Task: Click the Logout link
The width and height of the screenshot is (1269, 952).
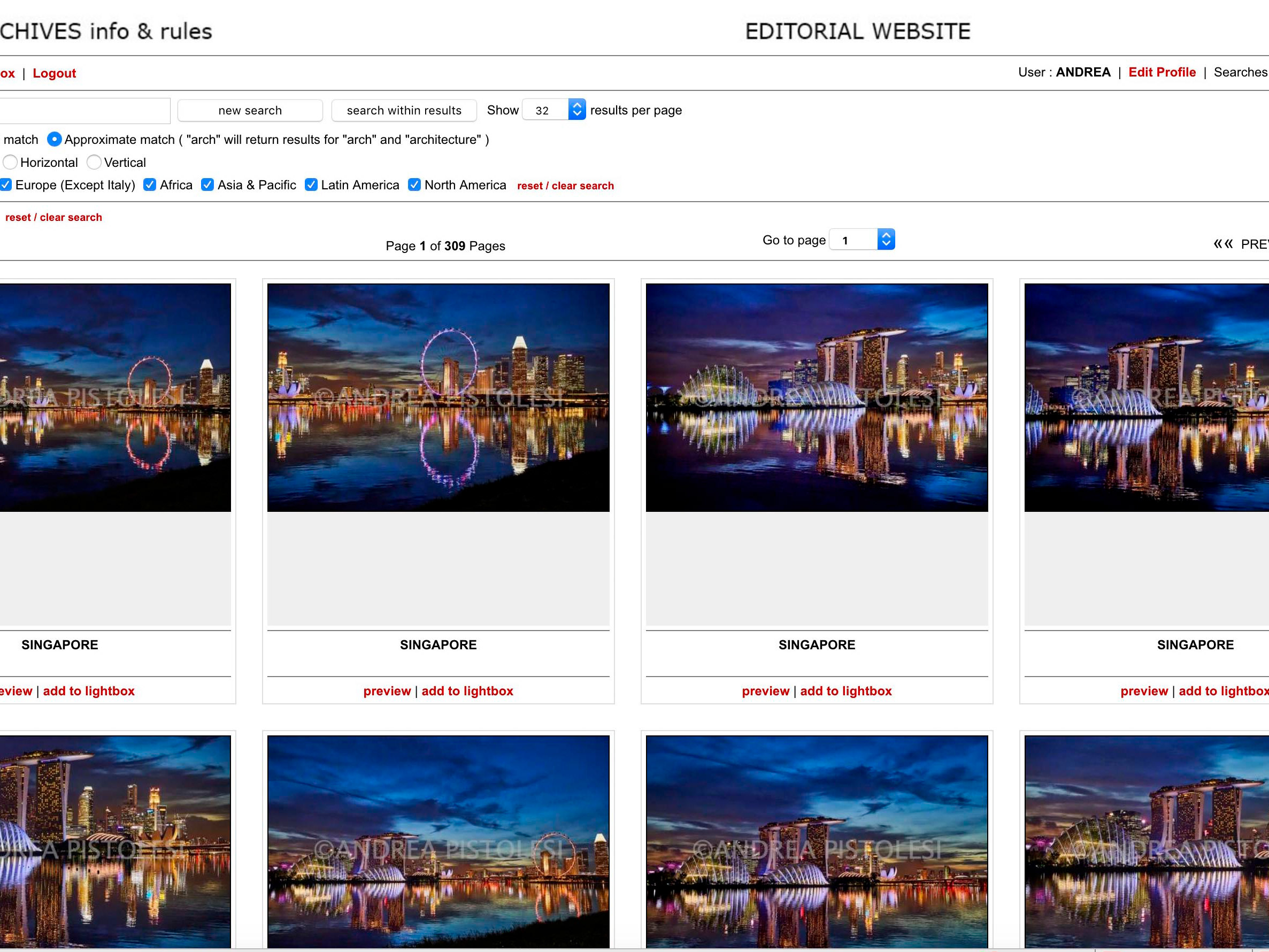Action: pos(54,73)
